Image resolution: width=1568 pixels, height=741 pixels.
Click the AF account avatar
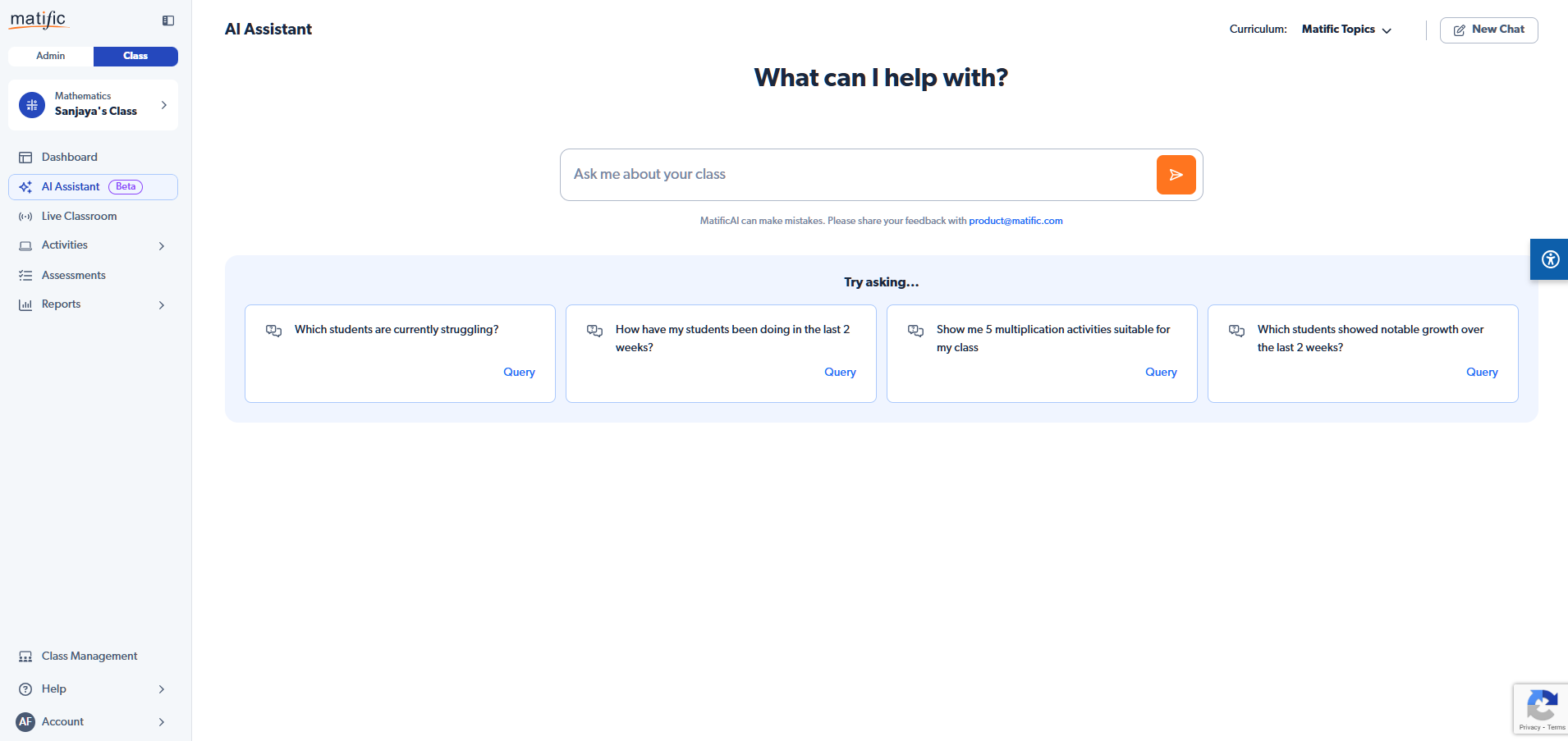pos(25,721)
